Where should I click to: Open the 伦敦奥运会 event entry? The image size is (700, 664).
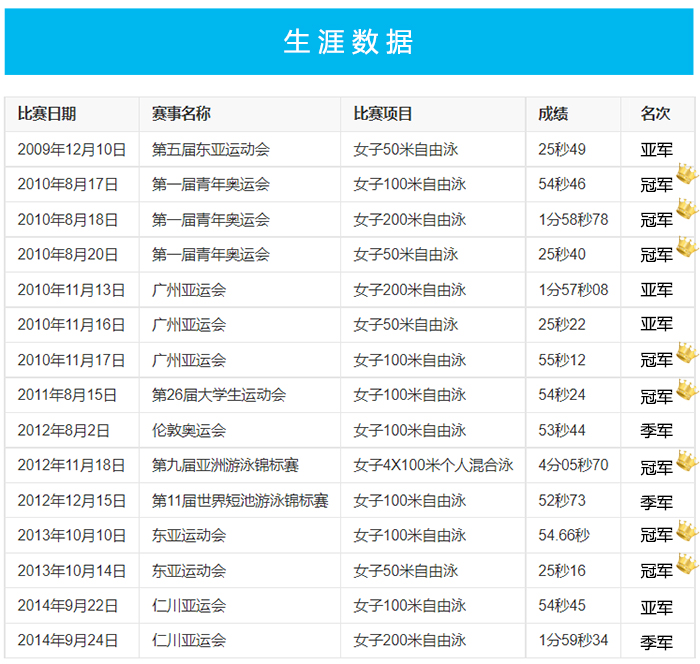(x=189, y=431)
